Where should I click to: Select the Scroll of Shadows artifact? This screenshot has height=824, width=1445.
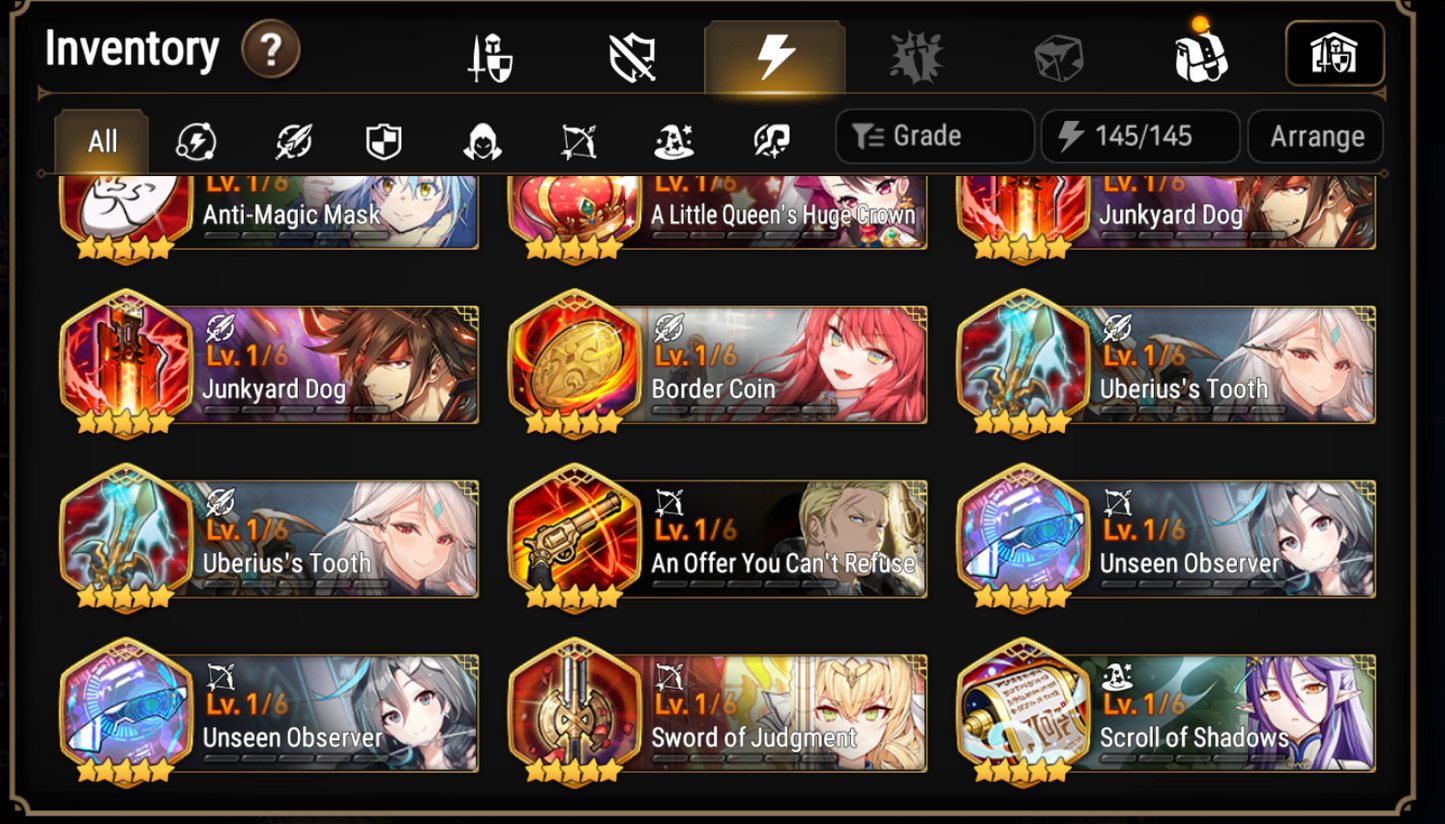(1167, 714)
